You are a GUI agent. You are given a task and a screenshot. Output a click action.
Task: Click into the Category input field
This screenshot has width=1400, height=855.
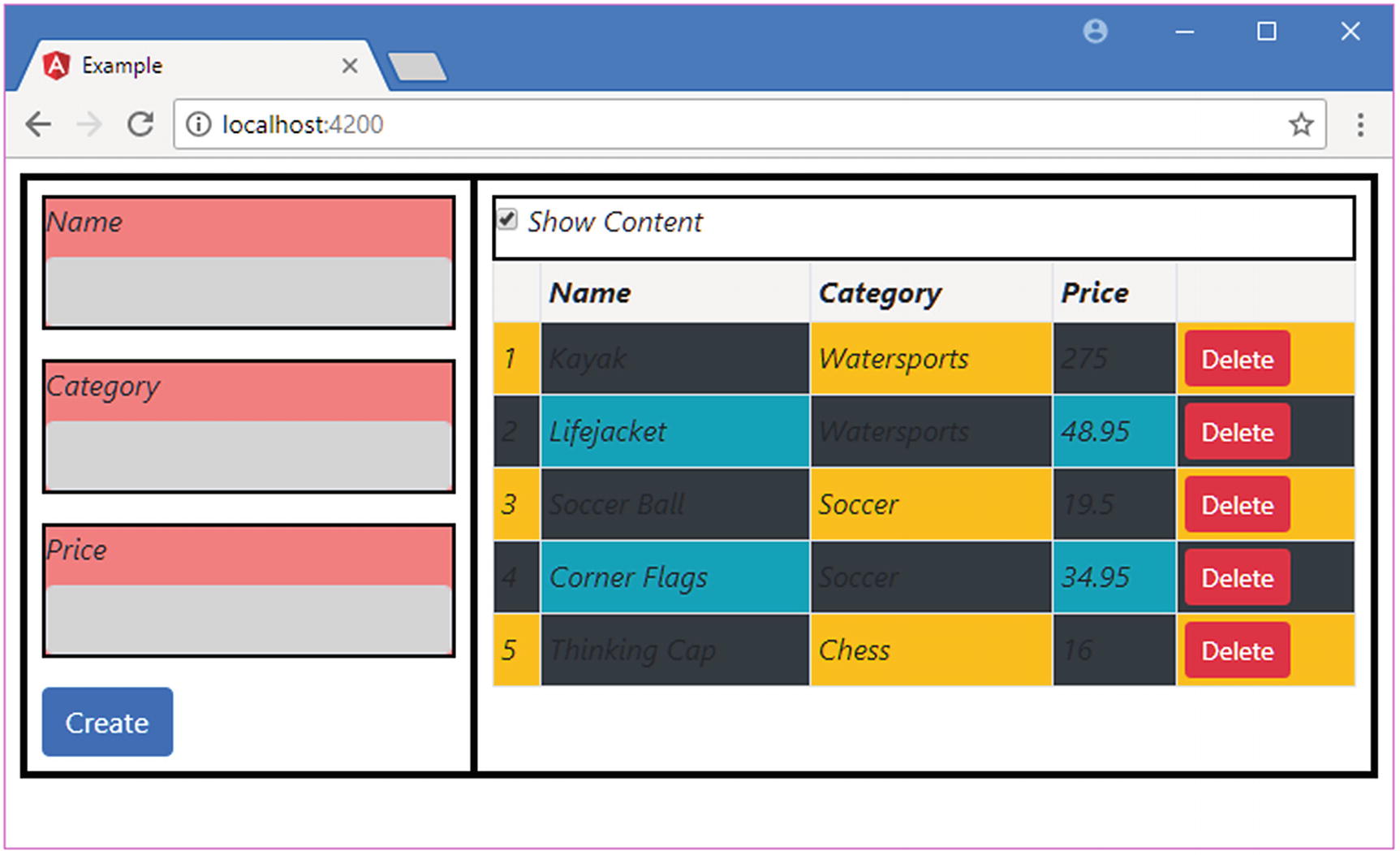[248, 455]
